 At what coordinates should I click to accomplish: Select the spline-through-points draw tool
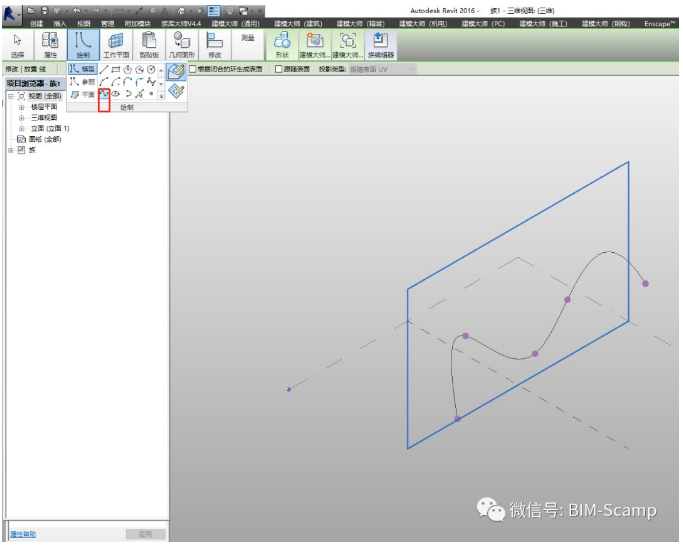click(x=104, y=94)
